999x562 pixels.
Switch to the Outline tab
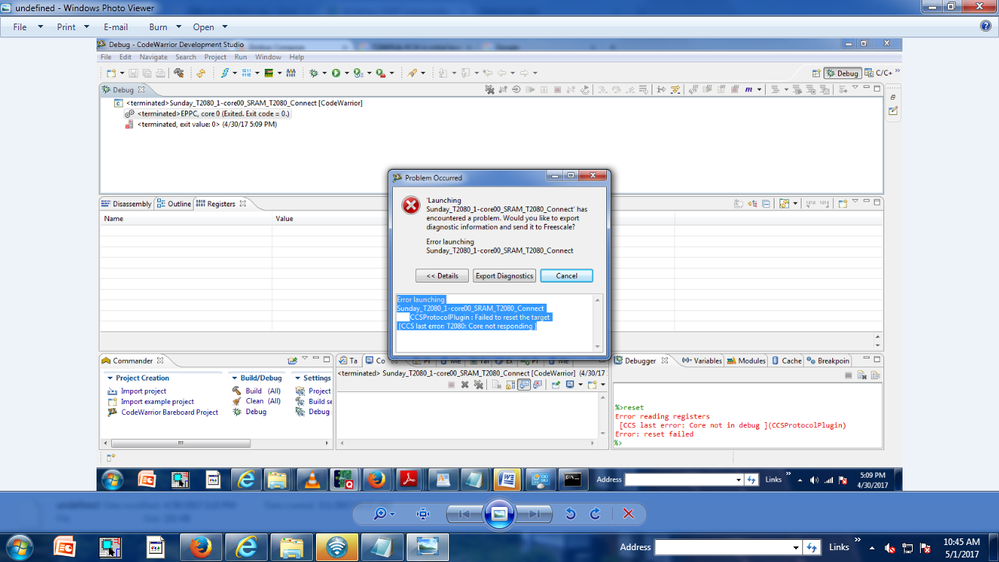coord(174,204)
